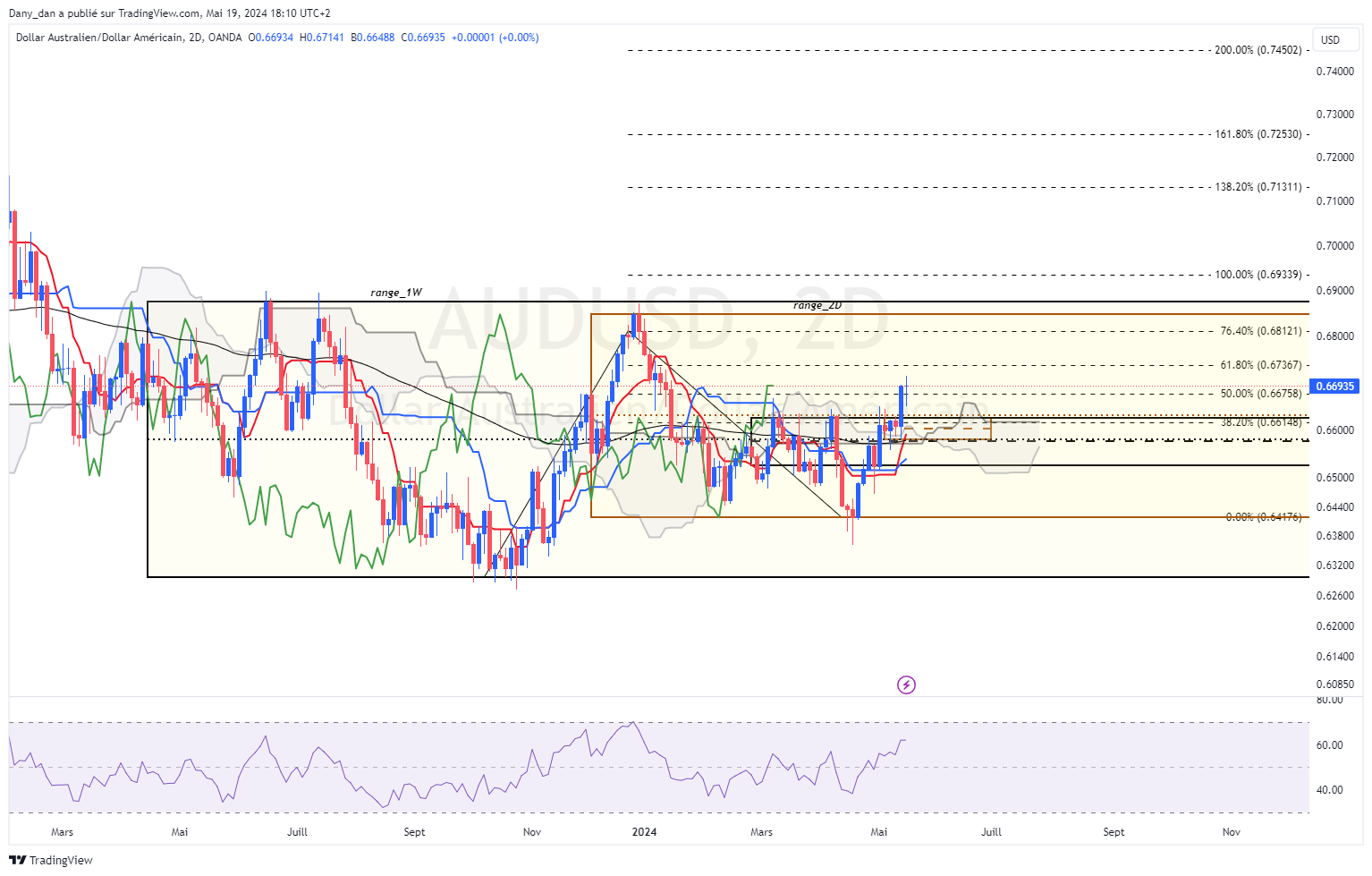Viewport: 1372px width, 876px height.
Task: Click the 60.00 level on the RSI scale
Action: tap(1329, 745)
